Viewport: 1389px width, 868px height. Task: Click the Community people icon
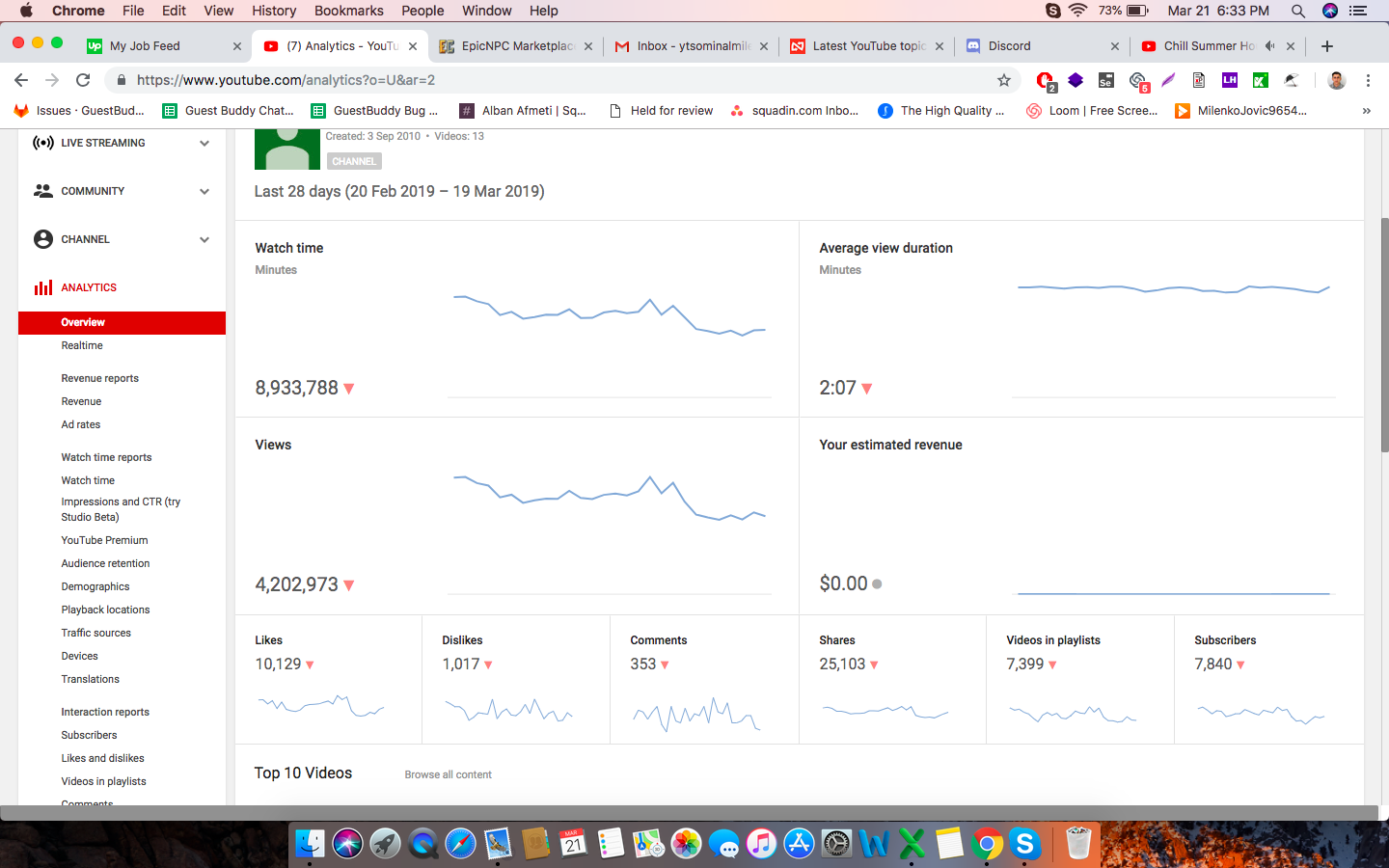43,191
